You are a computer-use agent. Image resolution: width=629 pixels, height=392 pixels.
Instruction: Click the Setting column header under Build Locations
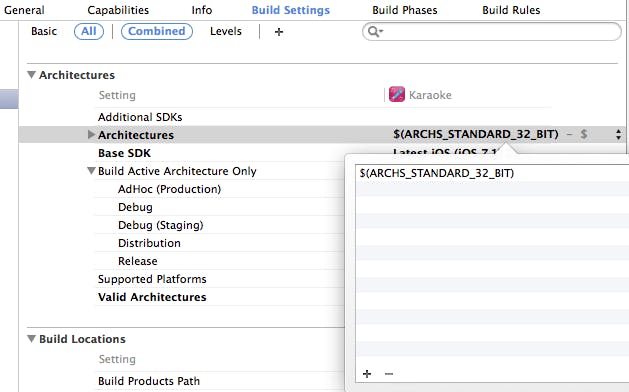pyautogui.click(x=117, y=359)
